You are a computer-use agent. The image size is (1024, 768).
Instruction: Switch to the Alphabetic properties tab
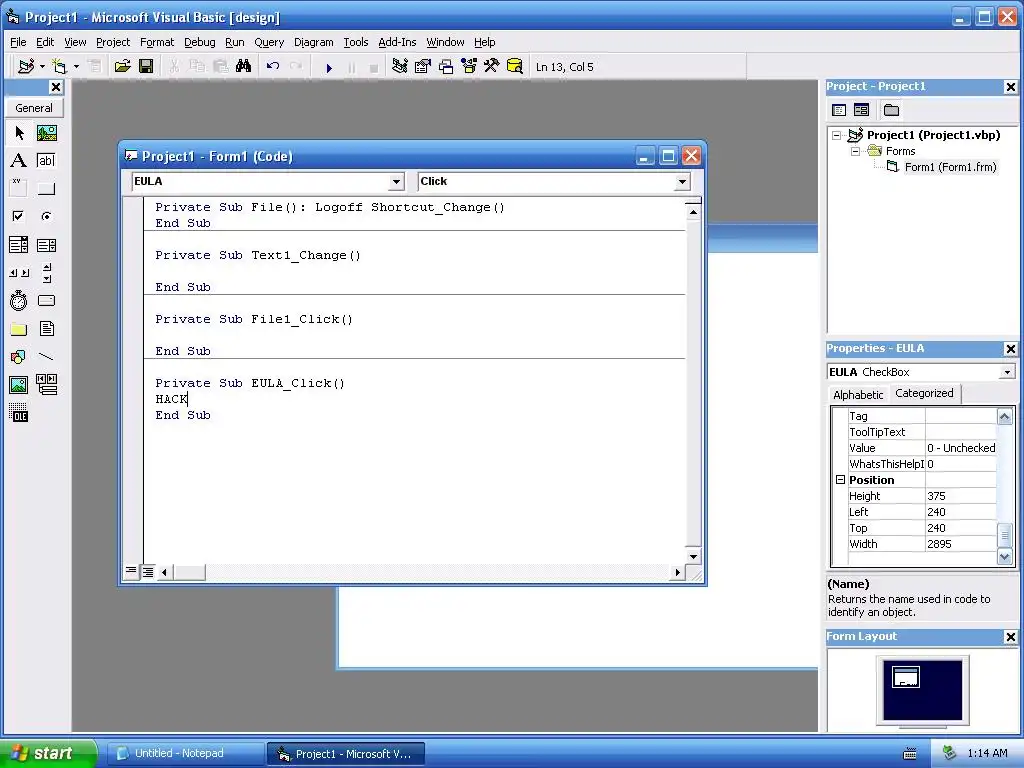[858, 394]
